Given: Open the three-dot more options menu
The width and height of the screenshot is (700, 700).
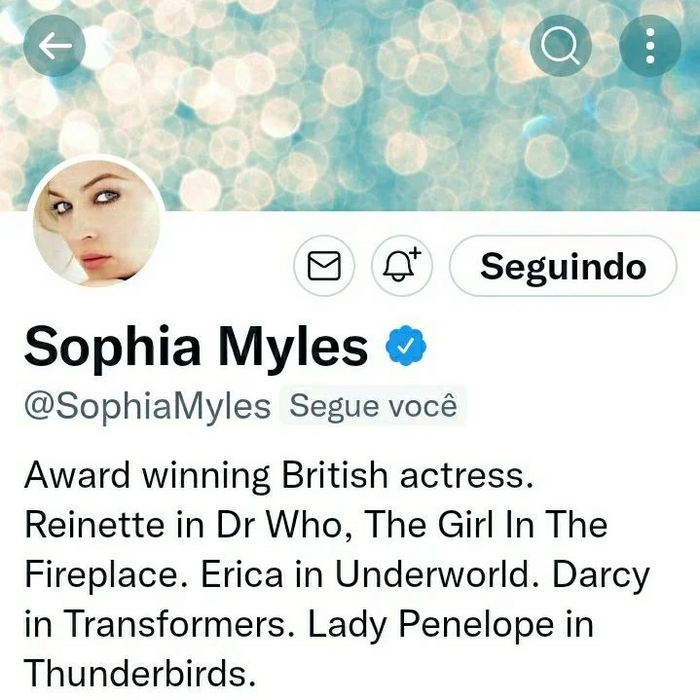Looking at the screenshot, I should pos(650,46).
